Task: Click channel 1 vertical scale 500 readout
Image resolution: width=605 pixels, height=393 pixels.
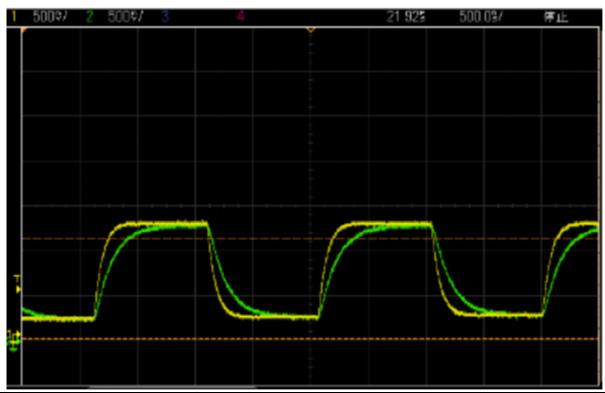Action: 50,17
